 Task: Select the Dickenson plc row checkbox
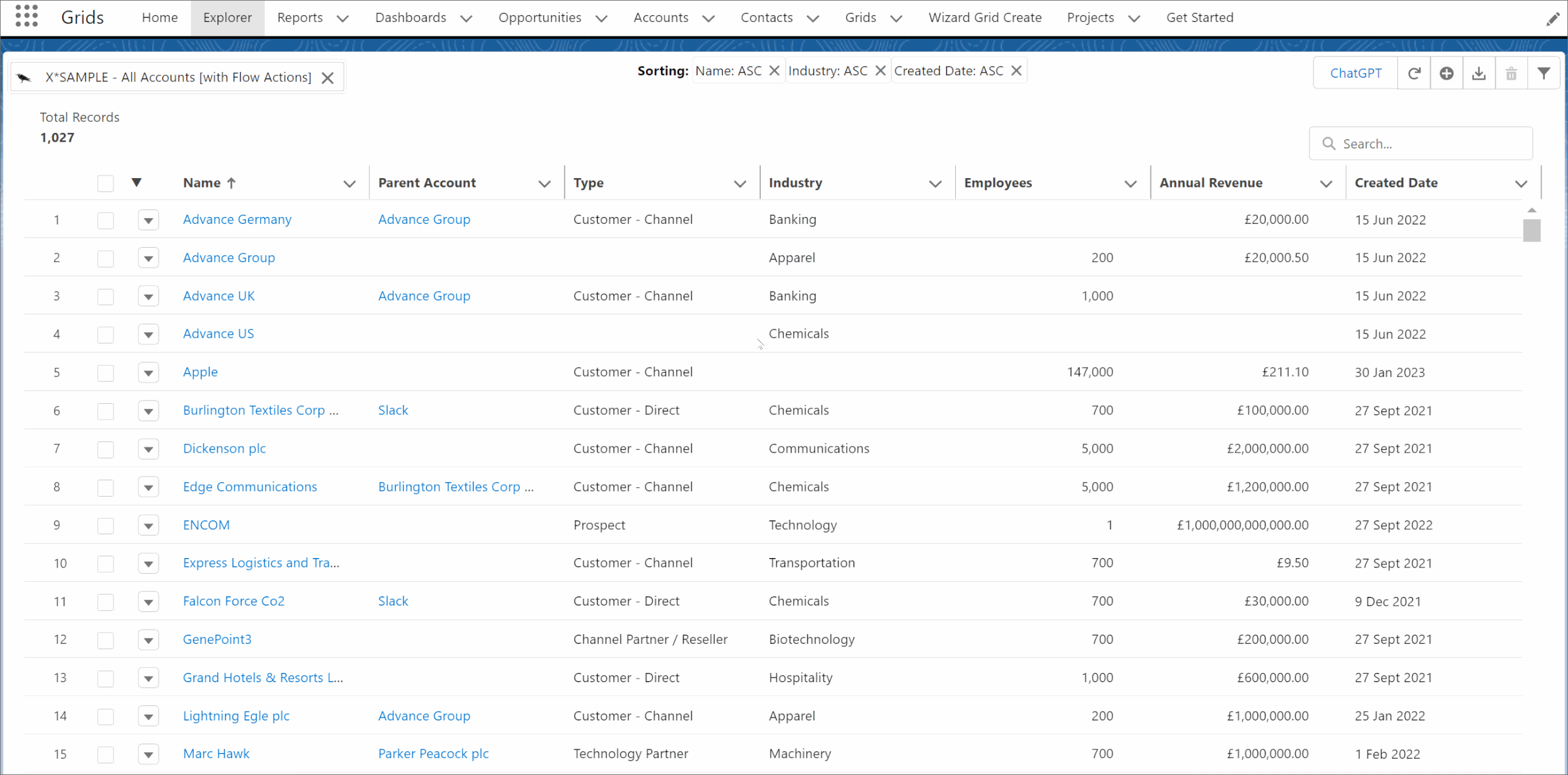pyautogui.click(x=105, y=449)
